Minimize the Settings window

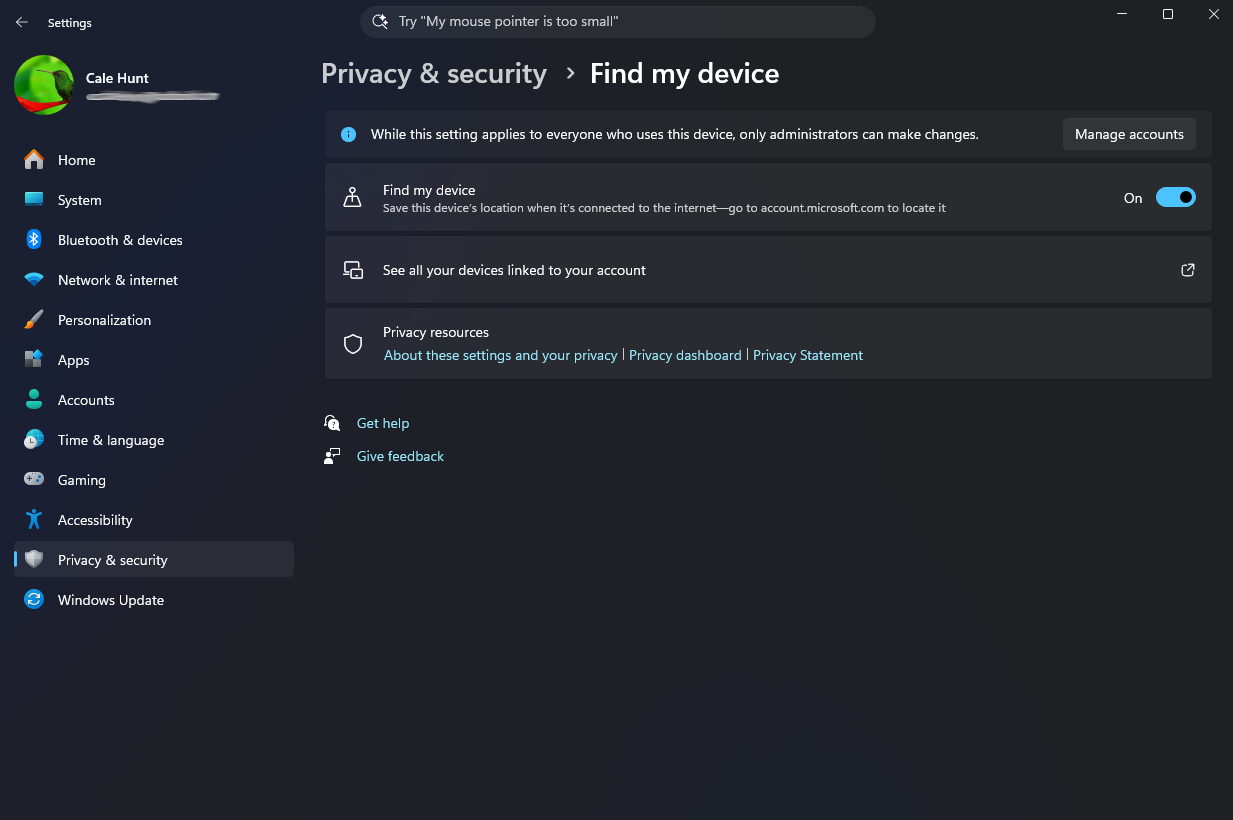[x=1122, y=14]
